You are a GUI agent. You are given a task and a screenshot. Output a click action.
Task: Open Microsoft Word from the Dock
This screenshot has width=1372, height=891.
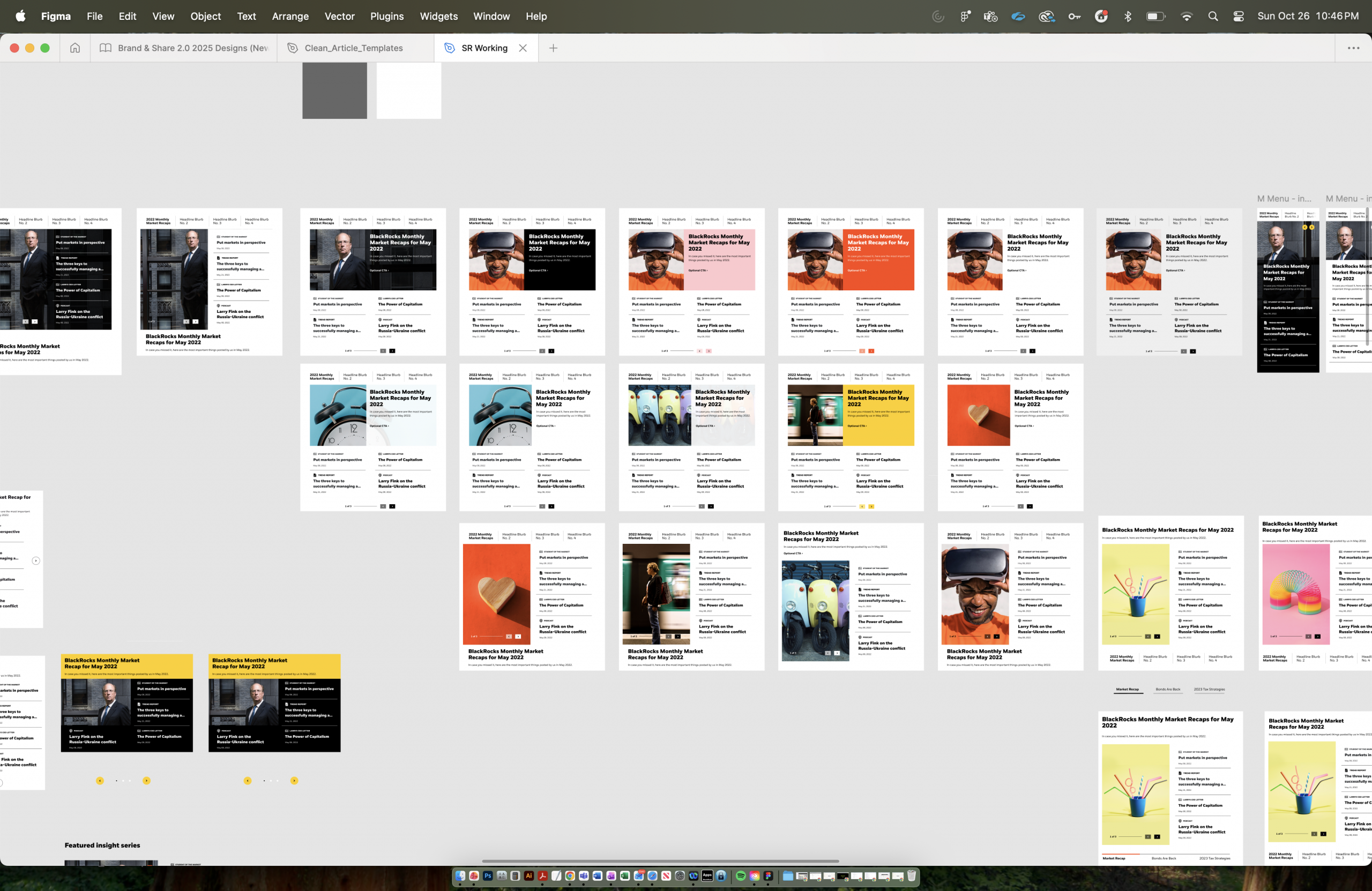point(598,876)
